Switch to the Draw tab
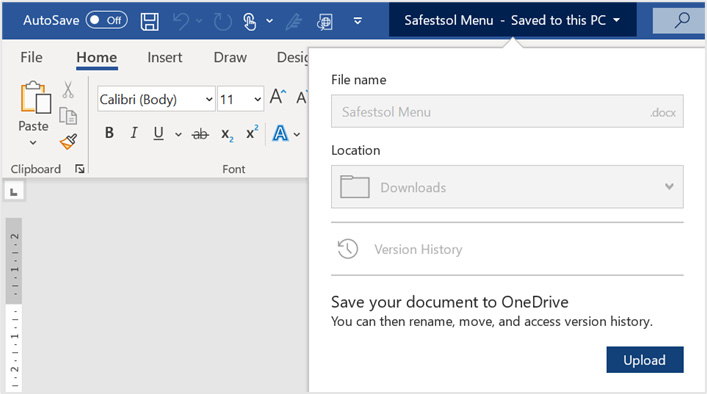Screen dimensions: 707x394 click(x=230, y=58)
